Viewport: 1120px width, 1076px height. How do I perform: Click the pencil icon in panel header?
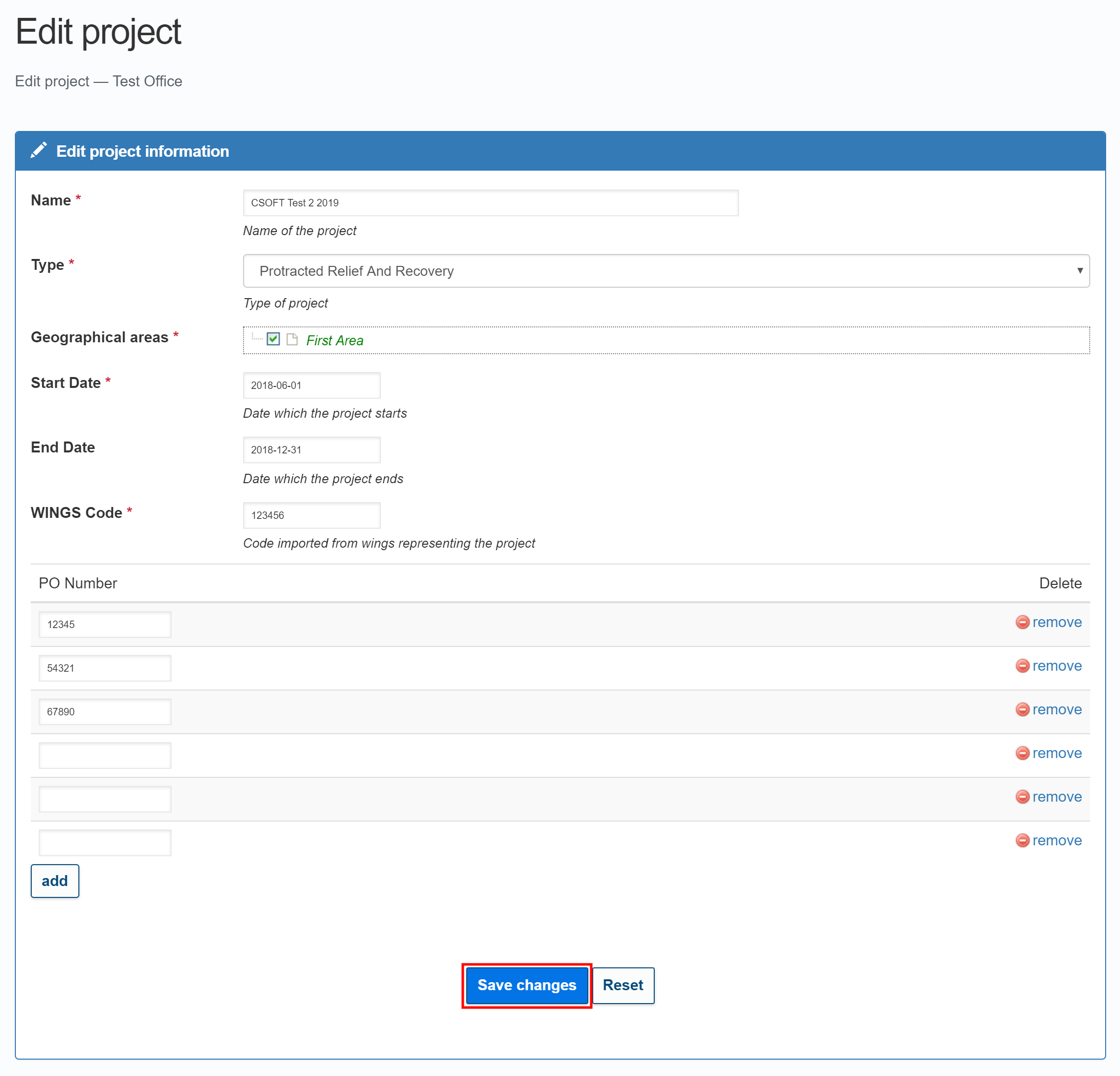click(x=38, y=150)
